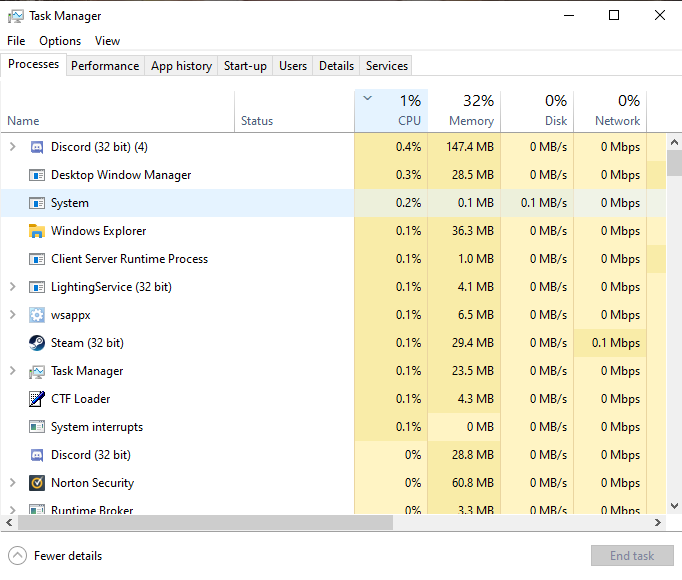Click the 0.1 Mbps network cell
The image size is (682, 580).
click(610, 343)
